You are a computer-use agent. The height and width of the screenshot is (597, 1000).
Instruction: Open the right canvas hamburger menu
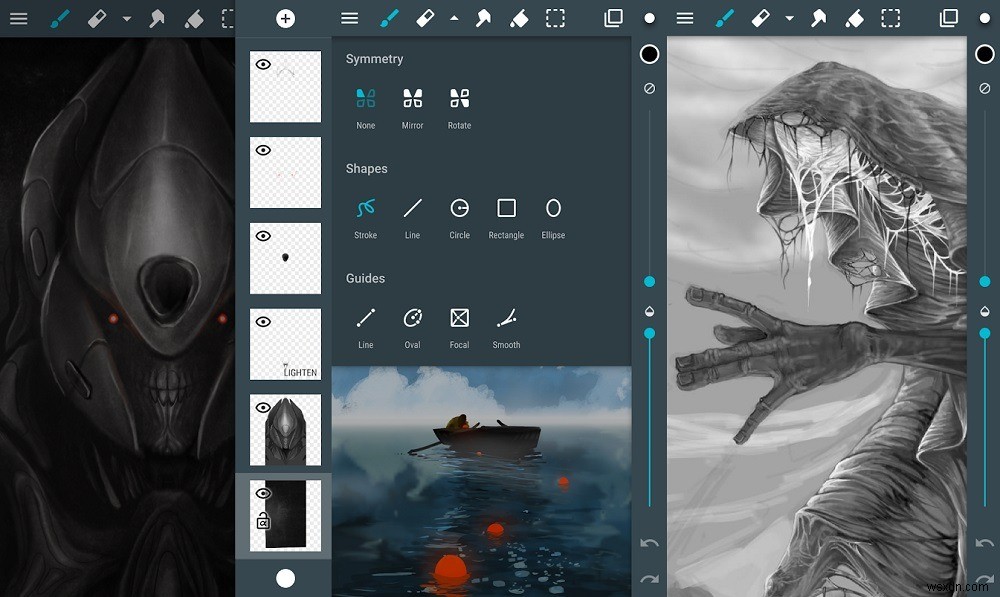[x=685, y=17]
